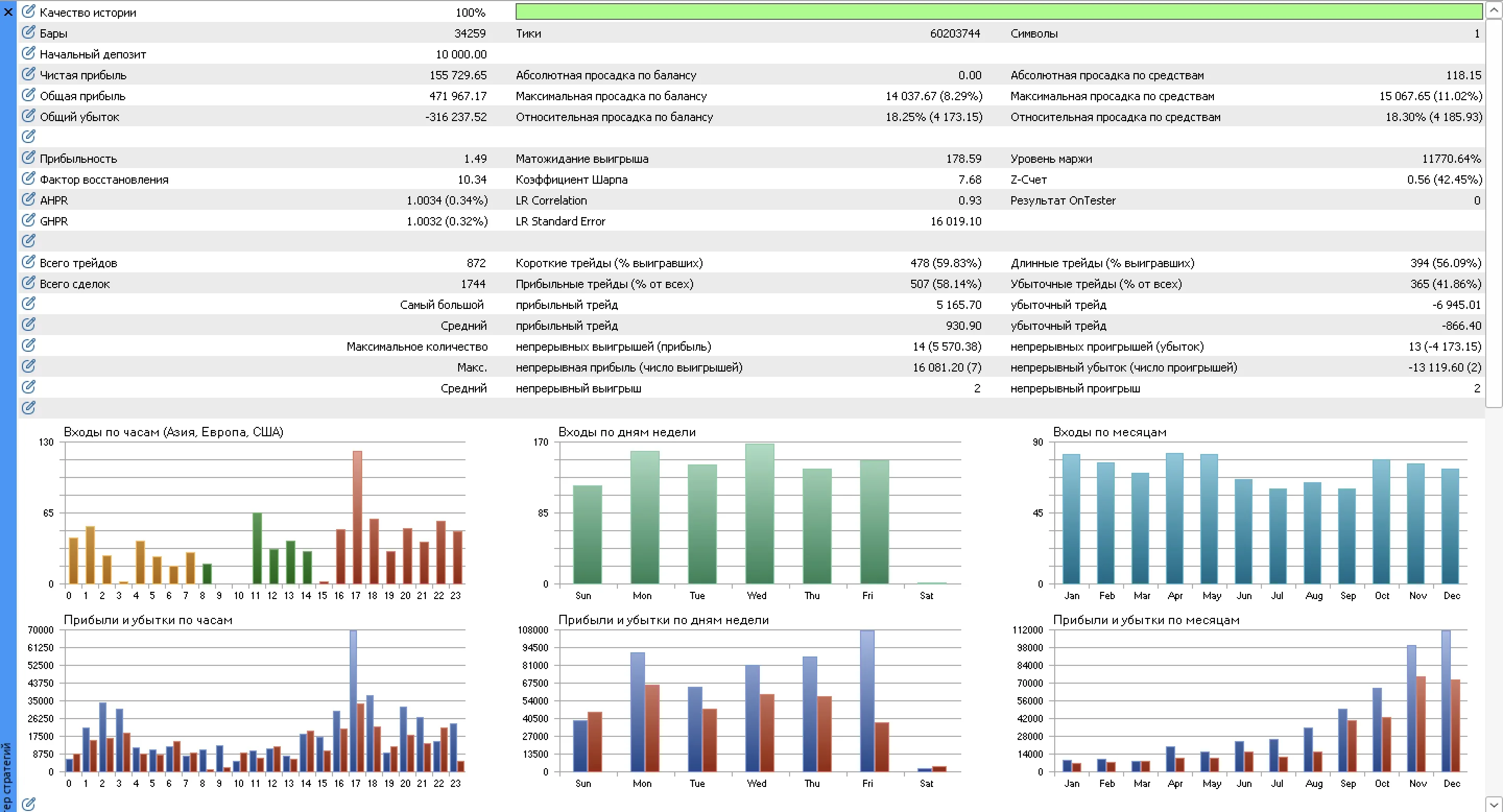Click the edit icon beside AHPR
The height and width of the screenshot is (812, 1503).
click(x=29, y=199)
